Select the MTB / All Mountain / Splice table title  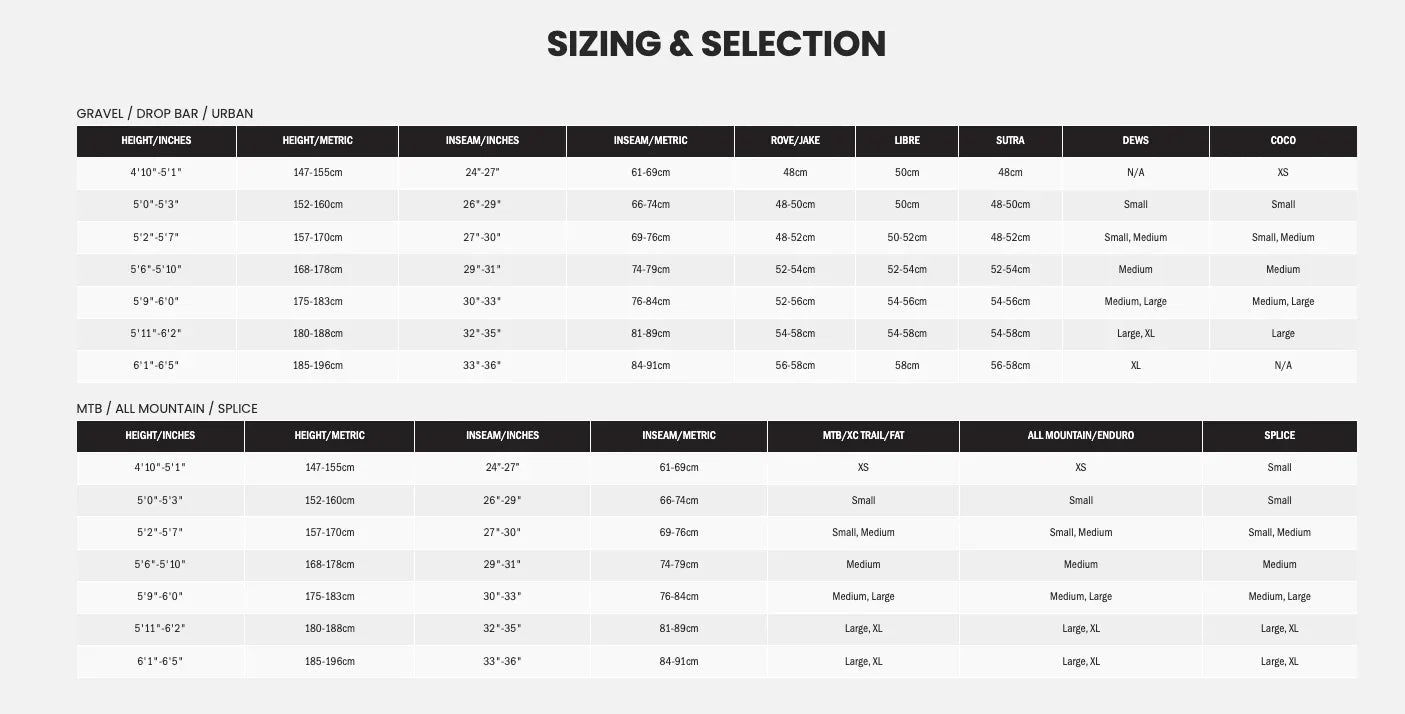click(x=167, y=408)
